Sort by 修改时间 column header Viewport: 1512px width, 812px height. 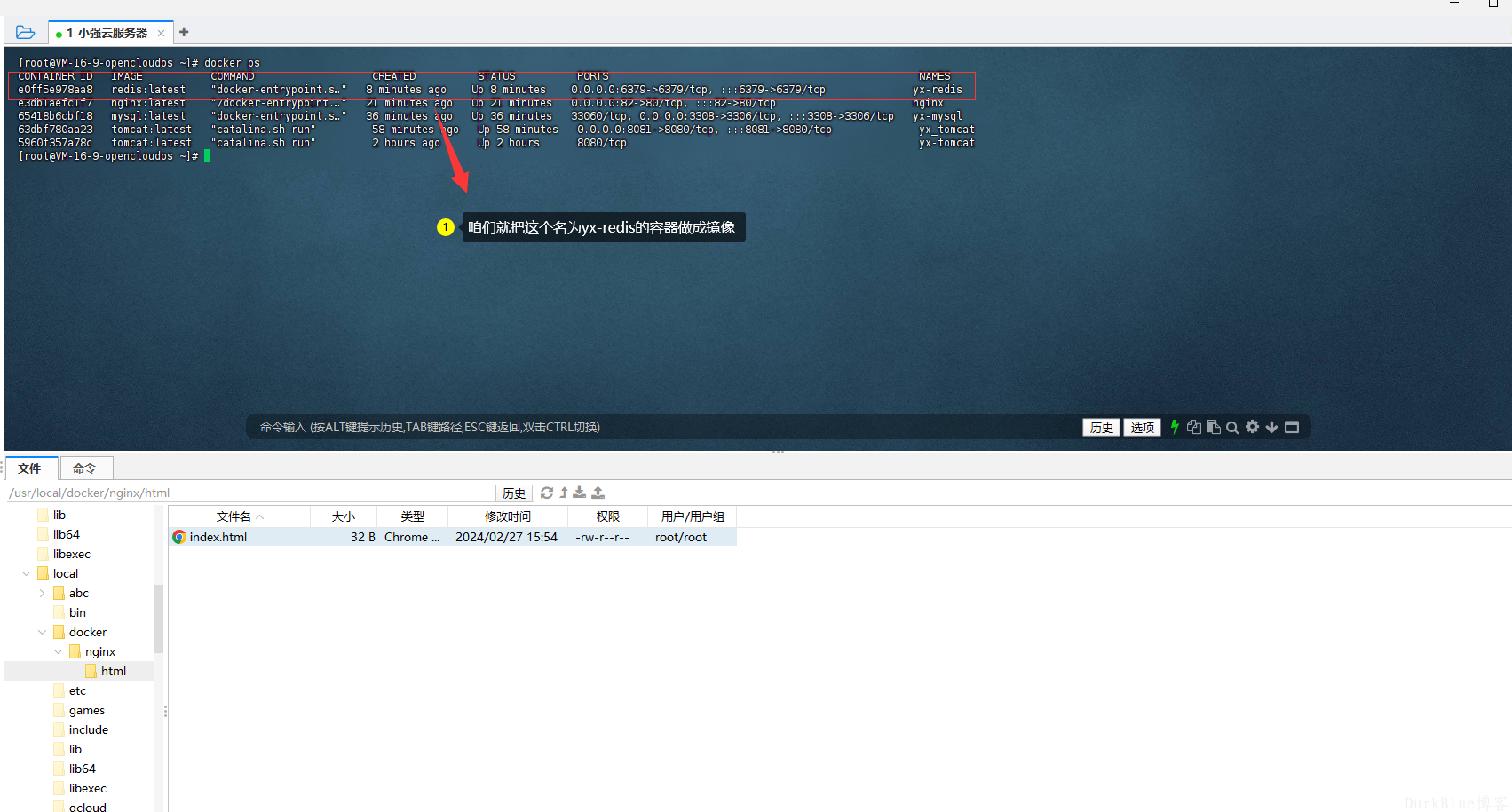click(508, 516)
